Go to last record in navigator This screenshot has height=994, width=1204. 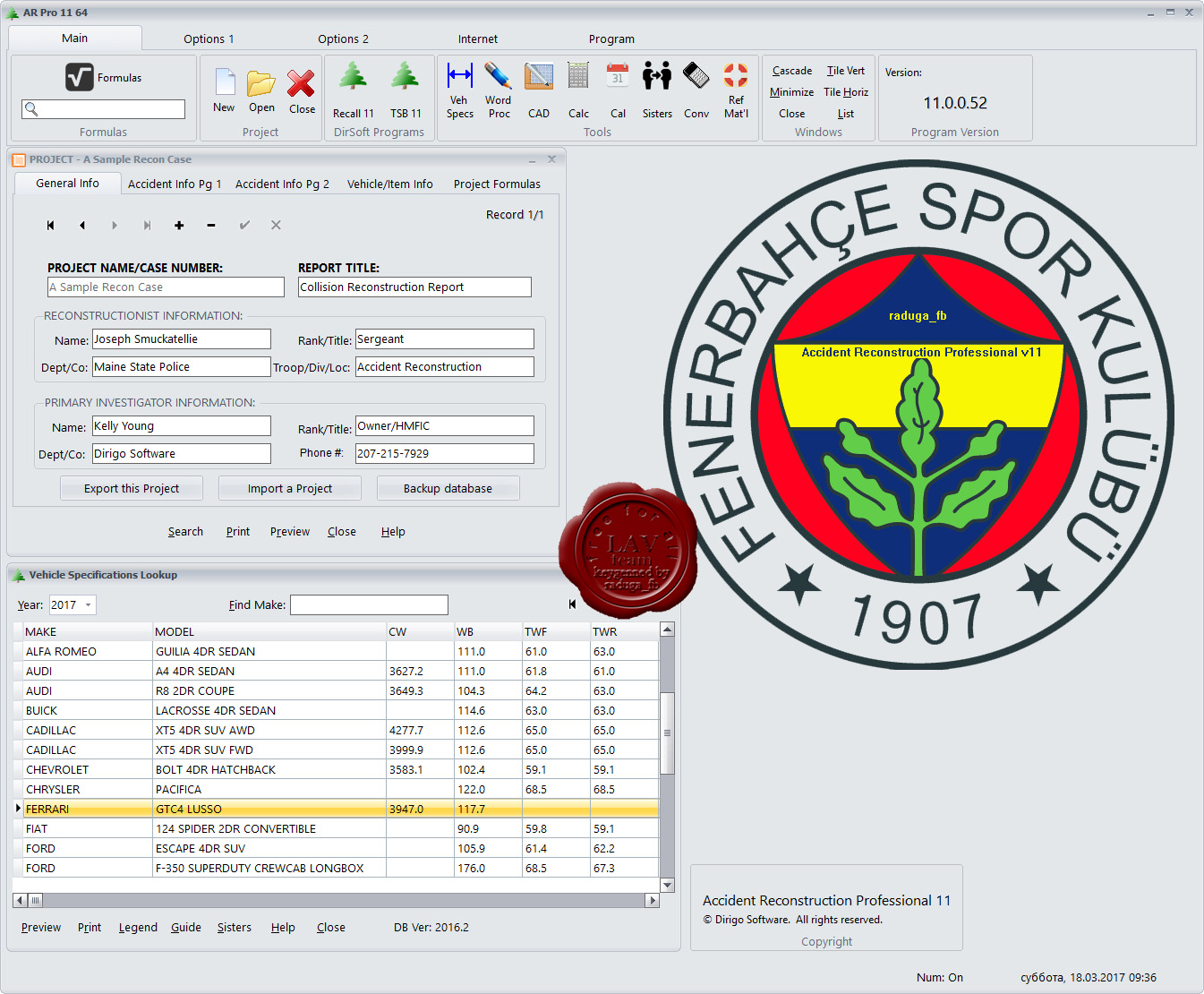coord(147,226)
